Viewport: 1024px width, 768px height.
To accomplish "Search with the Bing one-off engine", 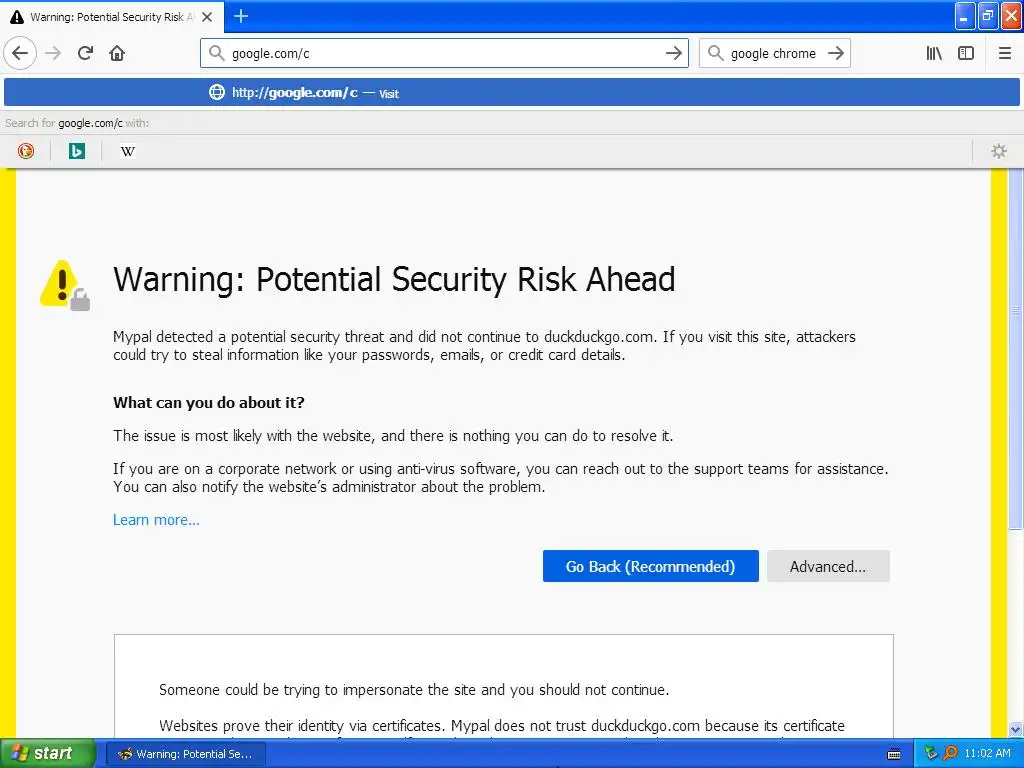I will (x=77, y=151).
